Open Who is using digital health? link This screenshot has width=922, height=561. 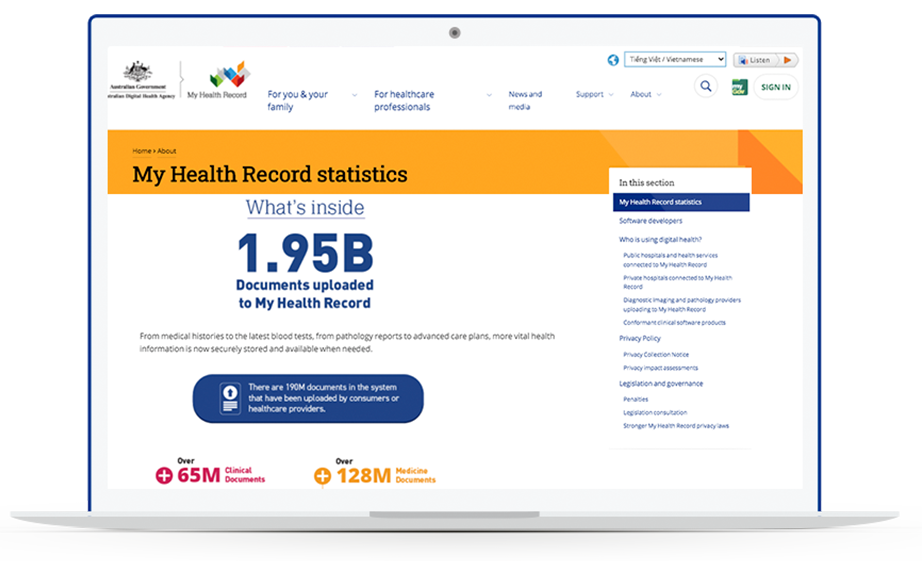(660, 240)
